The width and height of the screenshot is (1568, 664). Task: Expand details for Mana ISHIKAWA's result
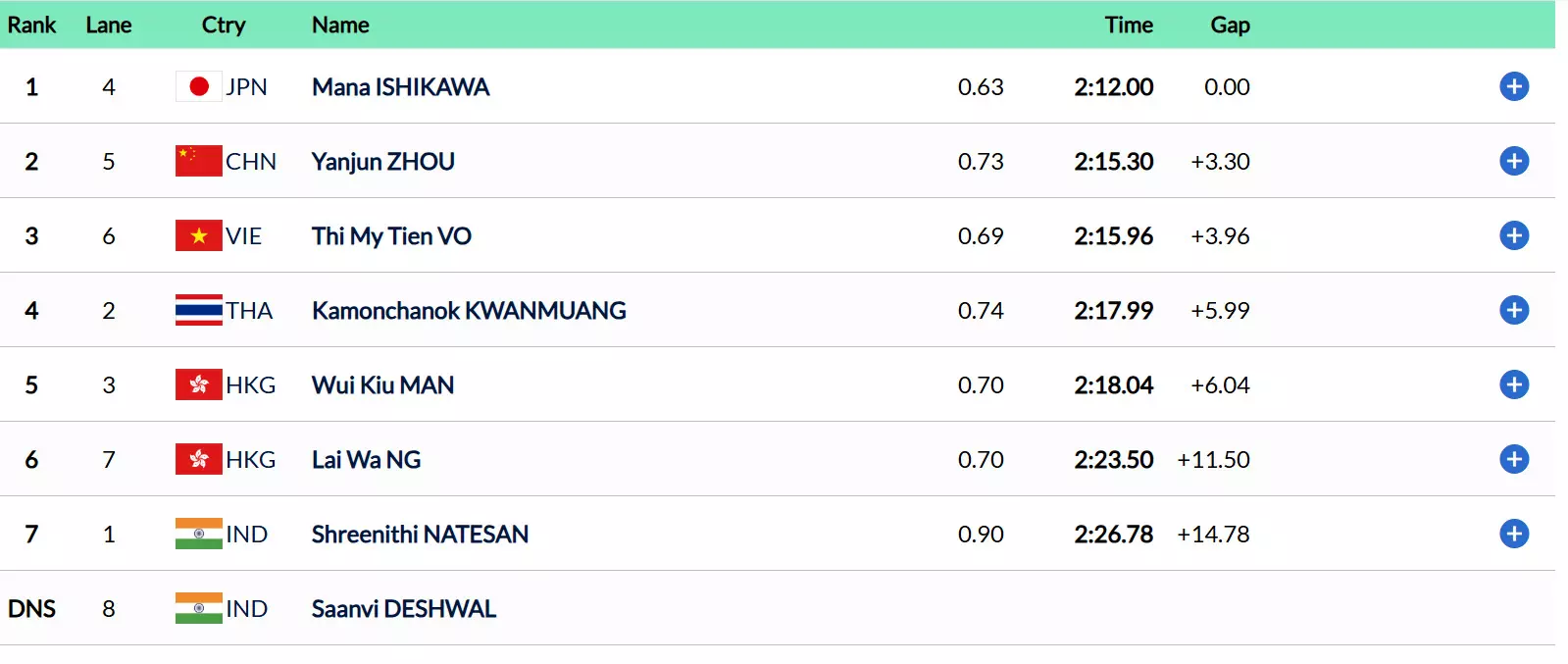(x=1513, y=86)
